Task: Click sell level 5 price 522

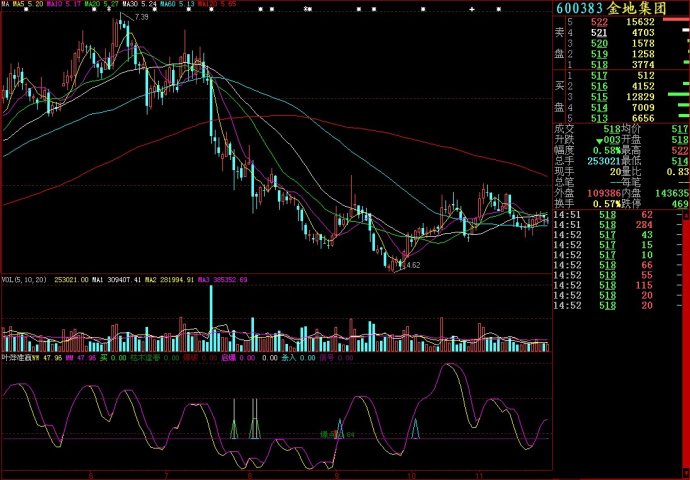Action: pos(599,22)
